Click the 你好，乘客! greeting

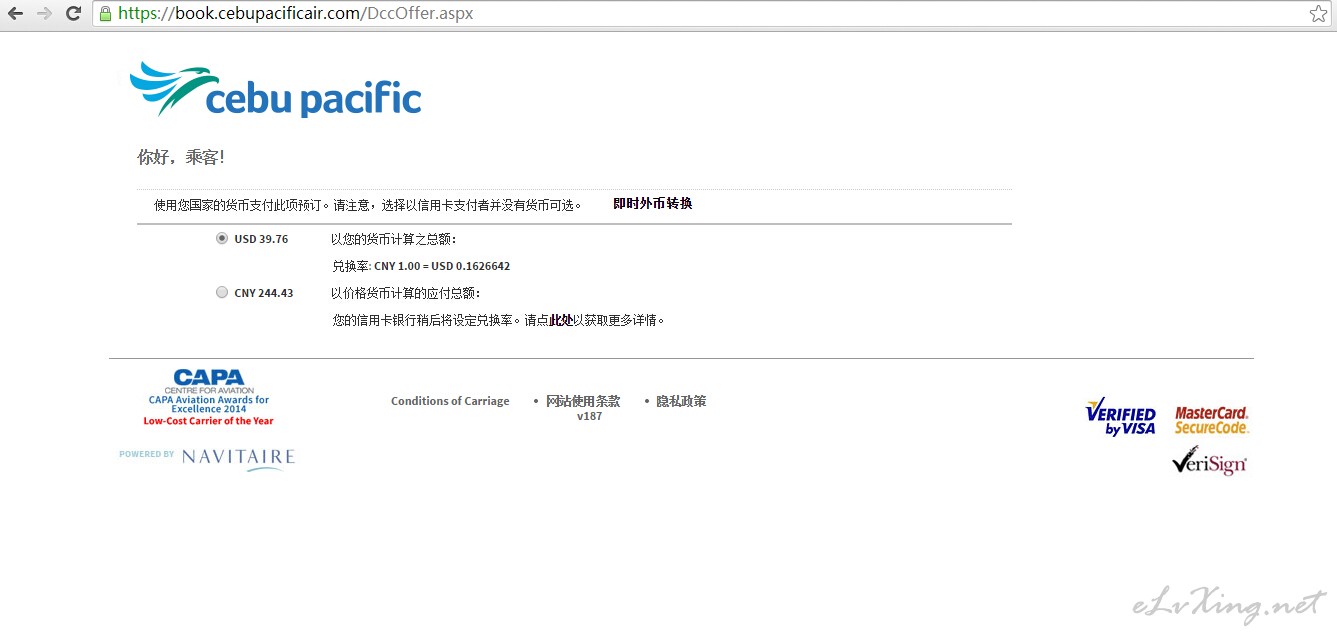[181, 157]
